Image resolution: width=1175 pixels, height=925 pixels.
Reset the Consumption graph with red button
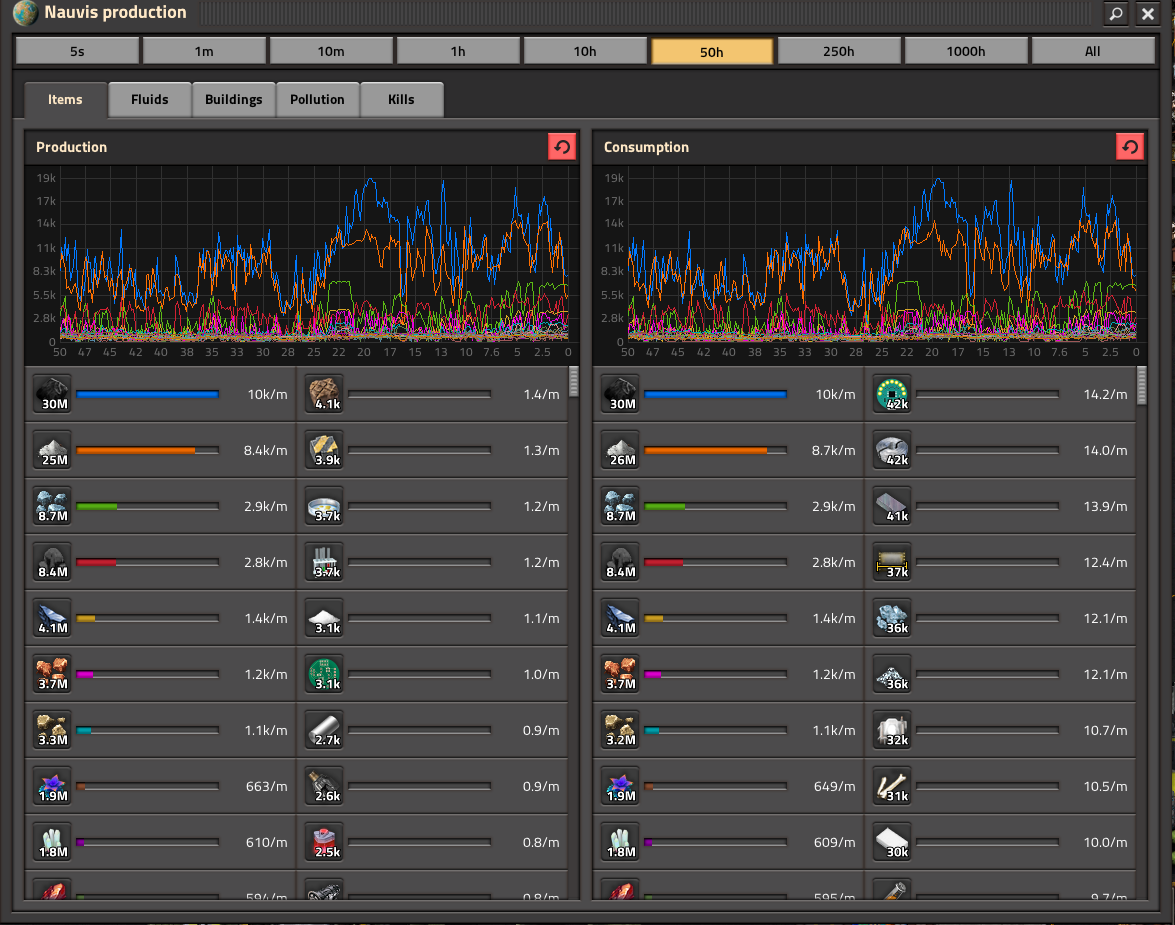click(1130, 147)
